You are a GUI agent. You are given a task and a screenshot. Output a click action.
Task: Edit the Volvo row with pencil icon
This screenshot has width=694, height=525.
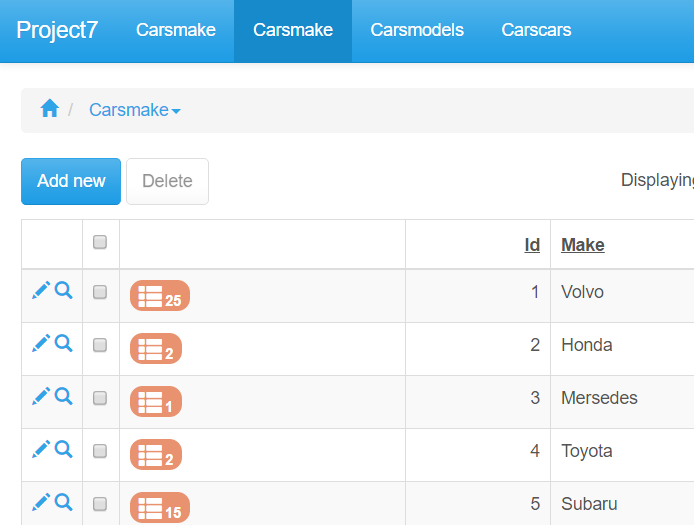pyautogui.click(x=41, y=291)
